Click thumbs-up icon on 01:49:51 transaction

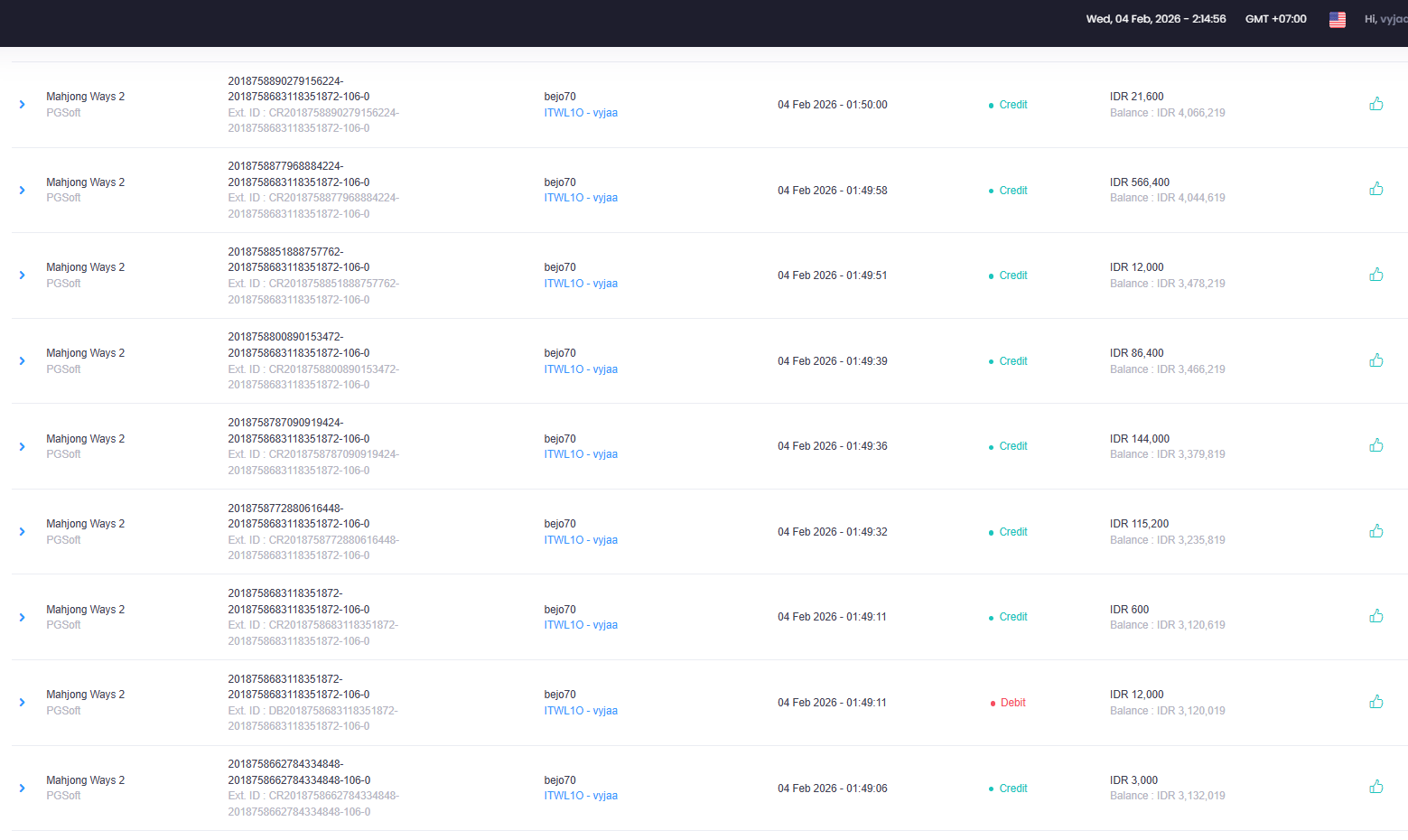1376,275
